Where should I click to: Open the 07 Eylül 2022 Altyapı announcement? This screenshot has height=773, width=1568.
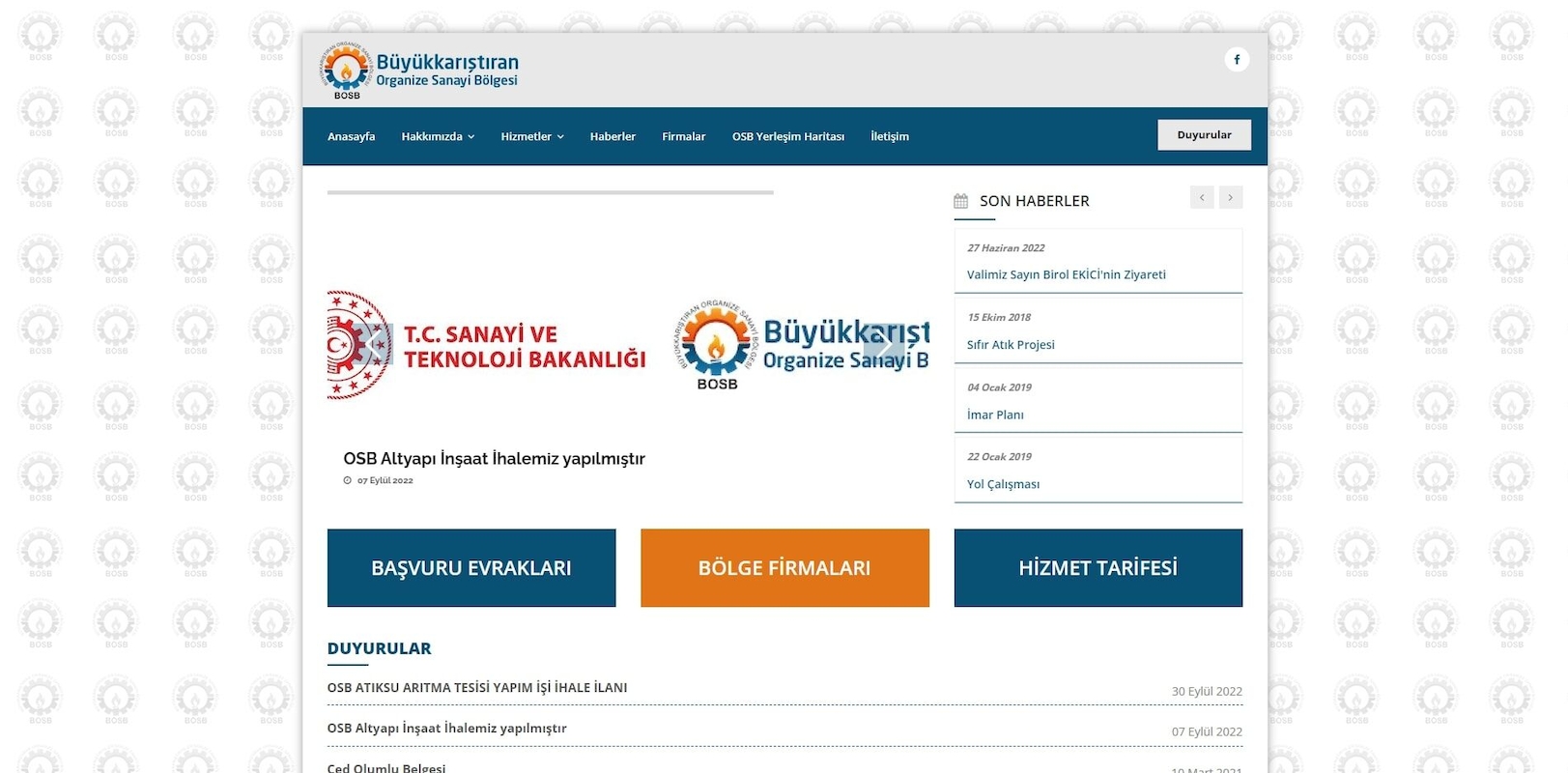click(x=447, y=729)
